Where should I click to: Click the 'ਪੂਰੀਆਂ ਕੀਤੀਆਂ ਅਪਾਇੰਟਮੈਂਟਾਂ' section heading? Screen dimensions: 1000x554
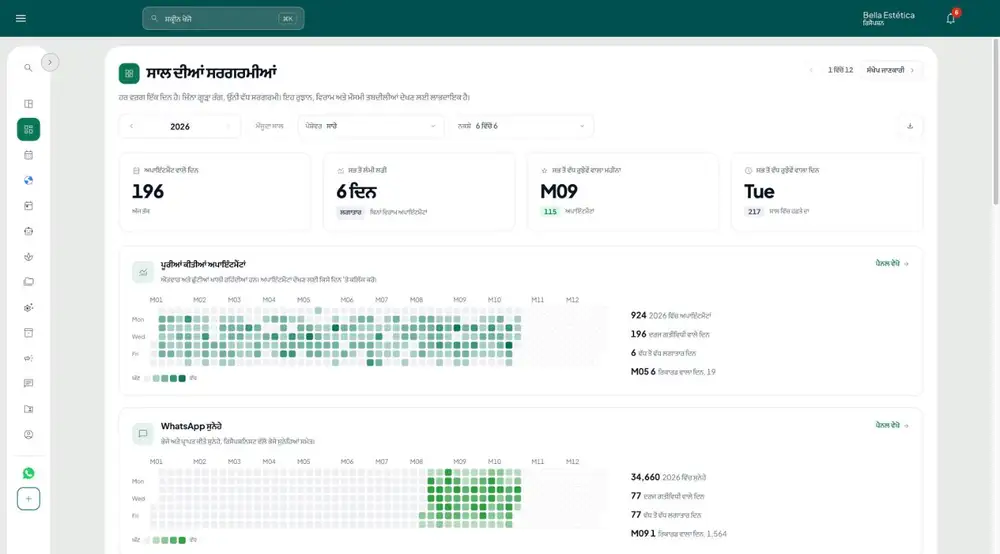pyautogui.click(x=203, y=264)
